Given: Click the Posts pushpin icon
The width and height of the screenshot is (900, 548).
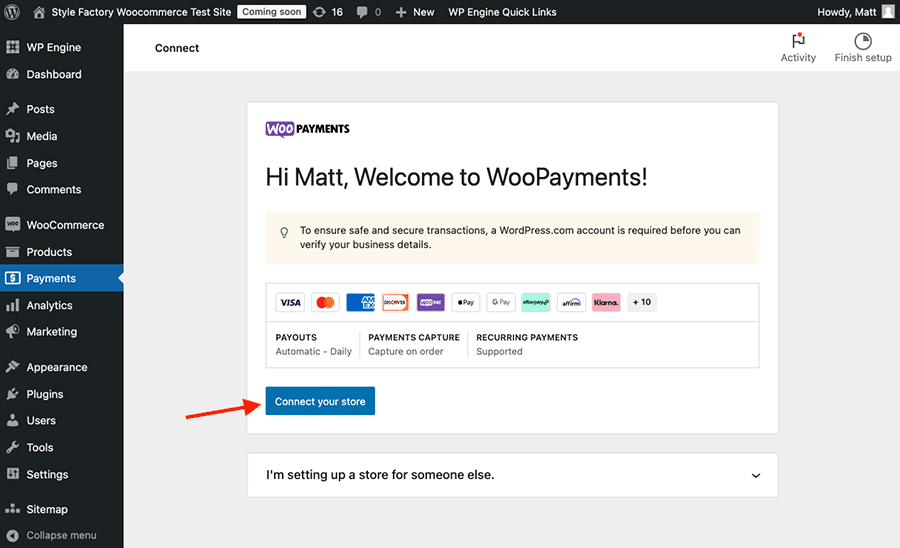Looking at the screenshot, I should [x=13, y=108].
